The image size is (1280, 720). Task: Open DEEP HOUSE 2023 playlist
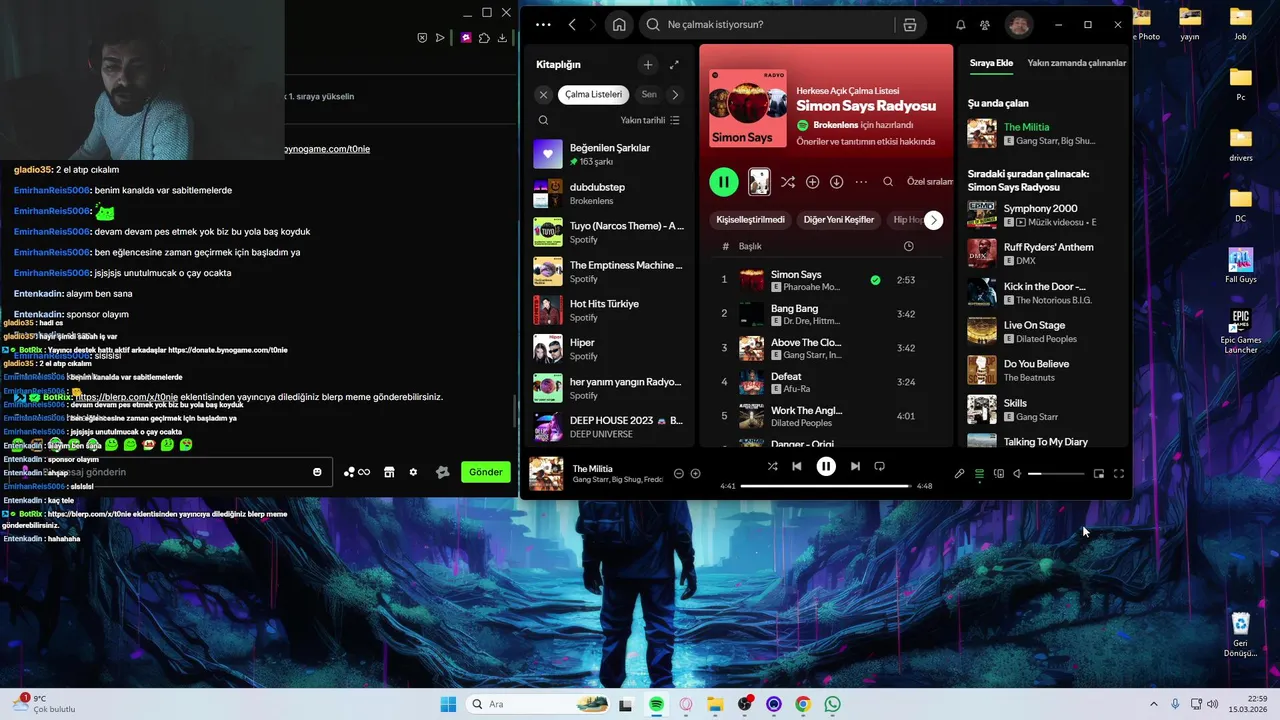(x=608, y=427)
